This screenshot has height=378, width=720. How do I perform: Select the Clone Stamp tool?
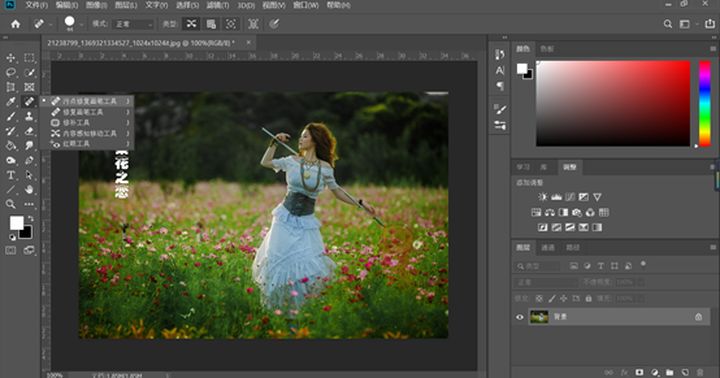tap(29, 116)
